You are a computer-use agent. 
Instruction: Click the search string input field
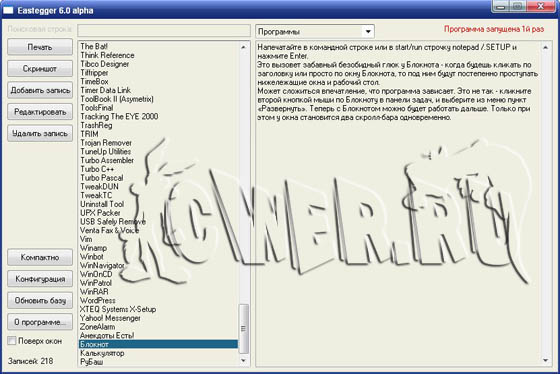tap(164, 31)
